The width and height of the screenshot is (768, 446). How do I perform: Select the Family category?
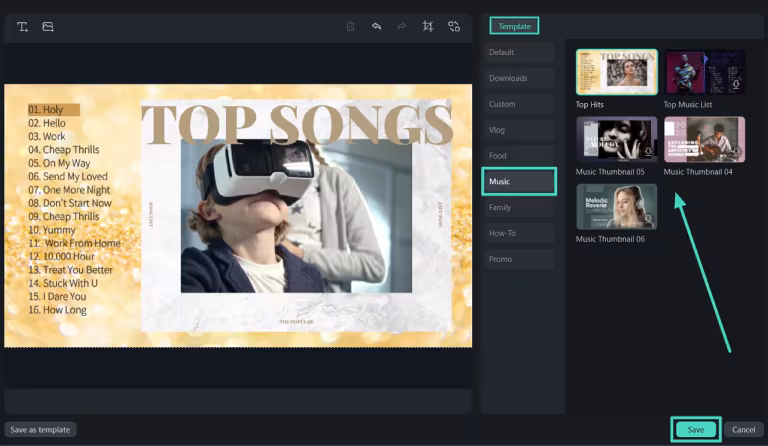click(x=518, y=208)
